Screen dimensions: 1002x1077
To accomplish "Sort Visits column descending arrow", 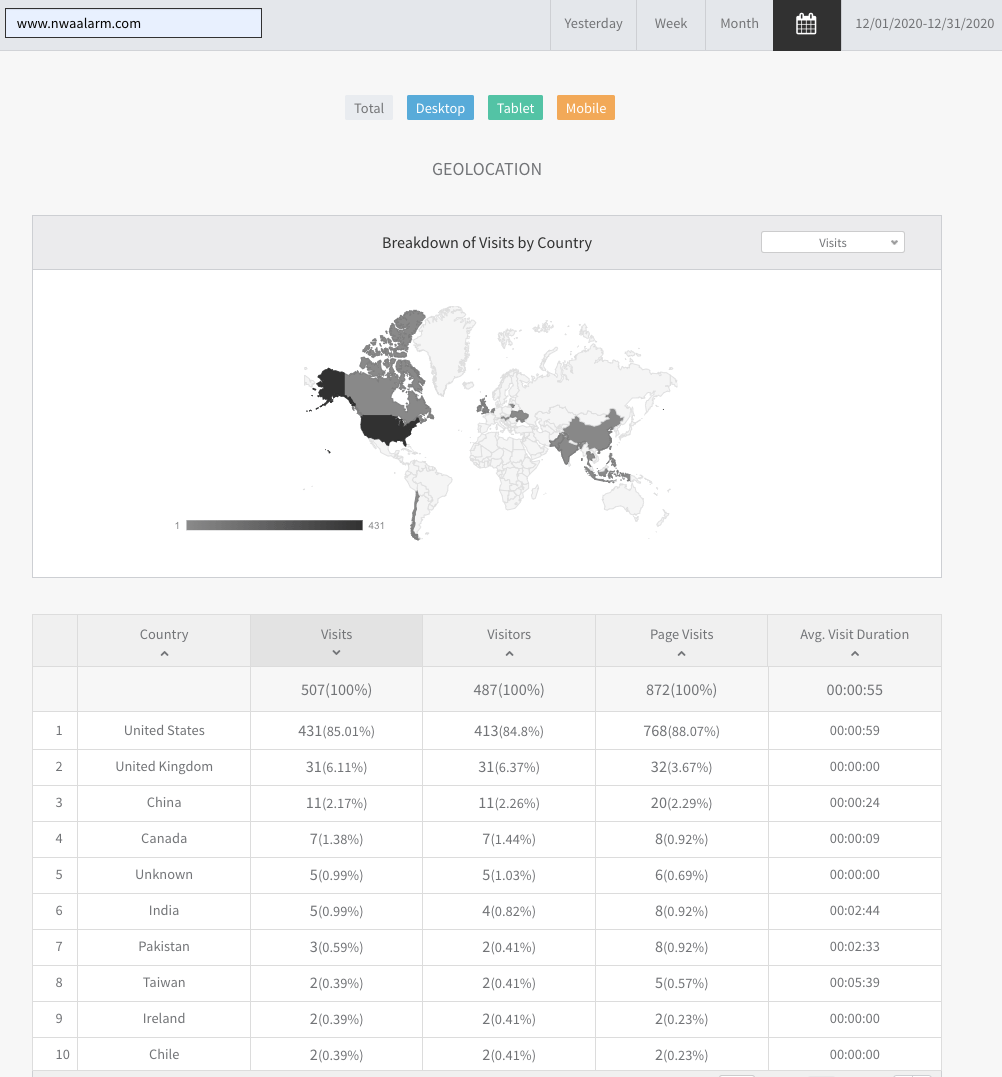I will click(x=337, y=653).
